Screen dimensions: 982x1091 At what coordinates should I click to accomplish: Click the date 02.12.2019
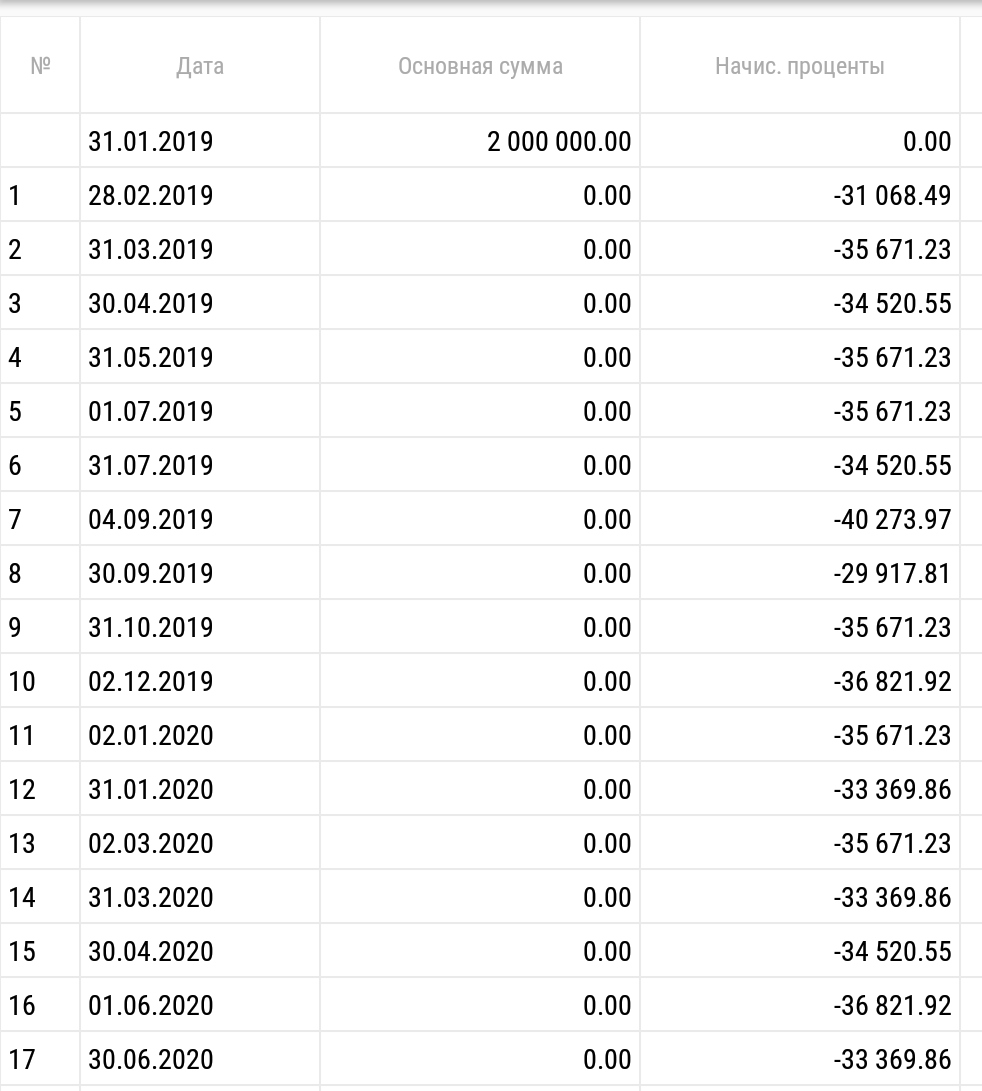(151, 681)
